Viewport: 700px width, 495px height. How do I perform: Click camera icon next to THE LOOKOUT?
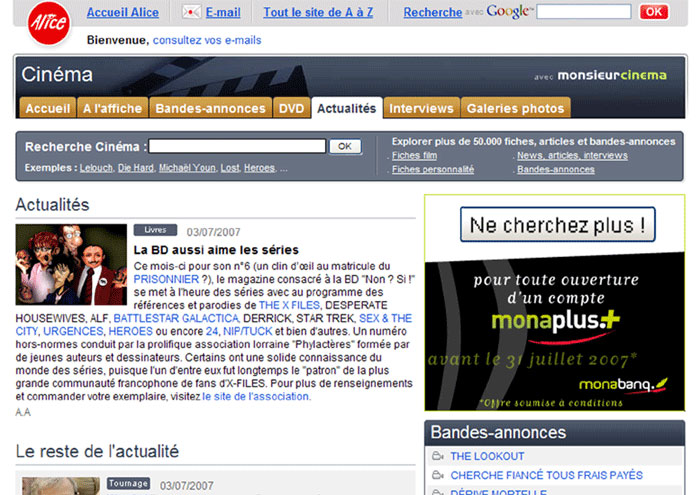click(x=436, y=457)
